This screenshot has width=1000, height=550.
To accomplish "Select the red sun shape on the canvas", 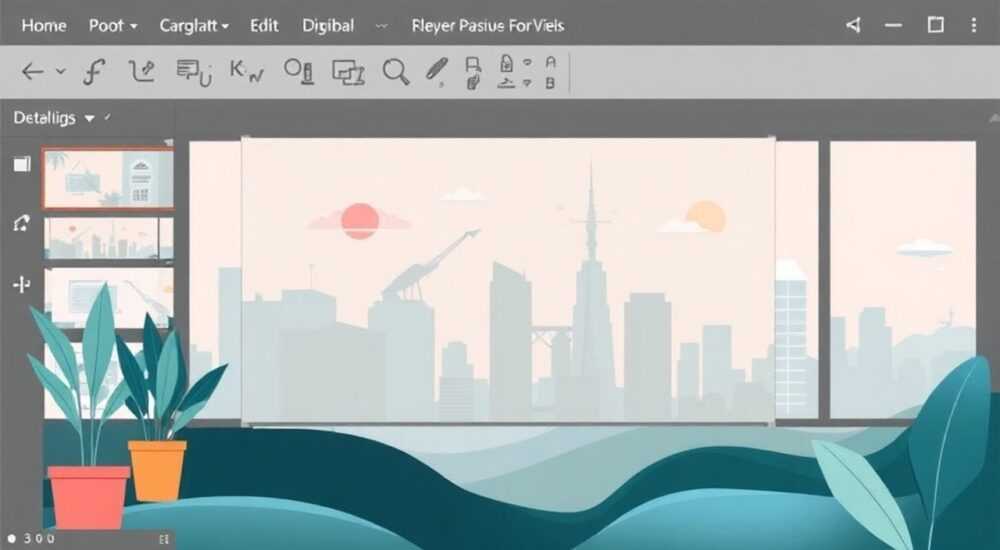I will pos(360,221).
